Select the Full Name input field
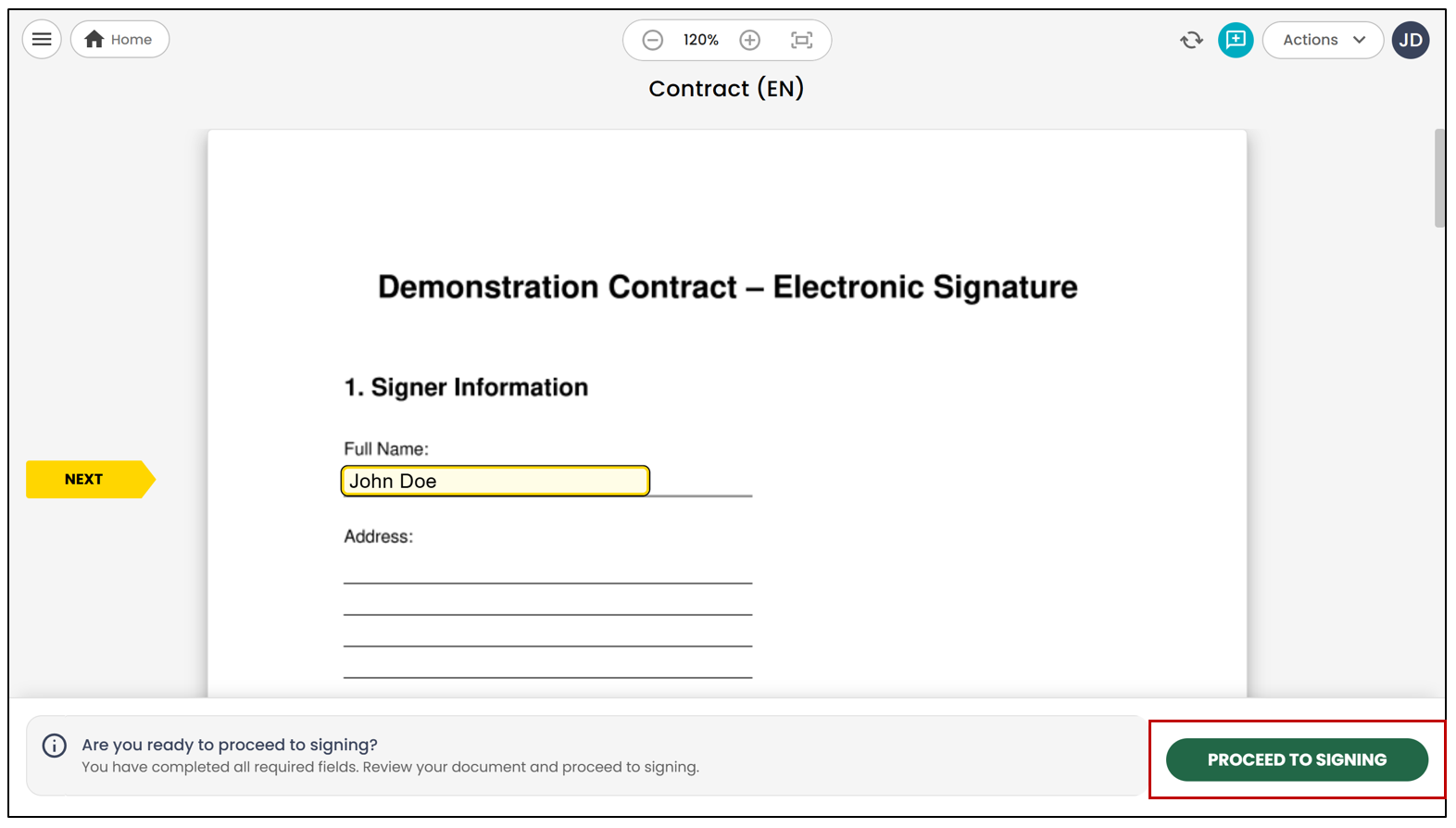 tap(496, 482)
